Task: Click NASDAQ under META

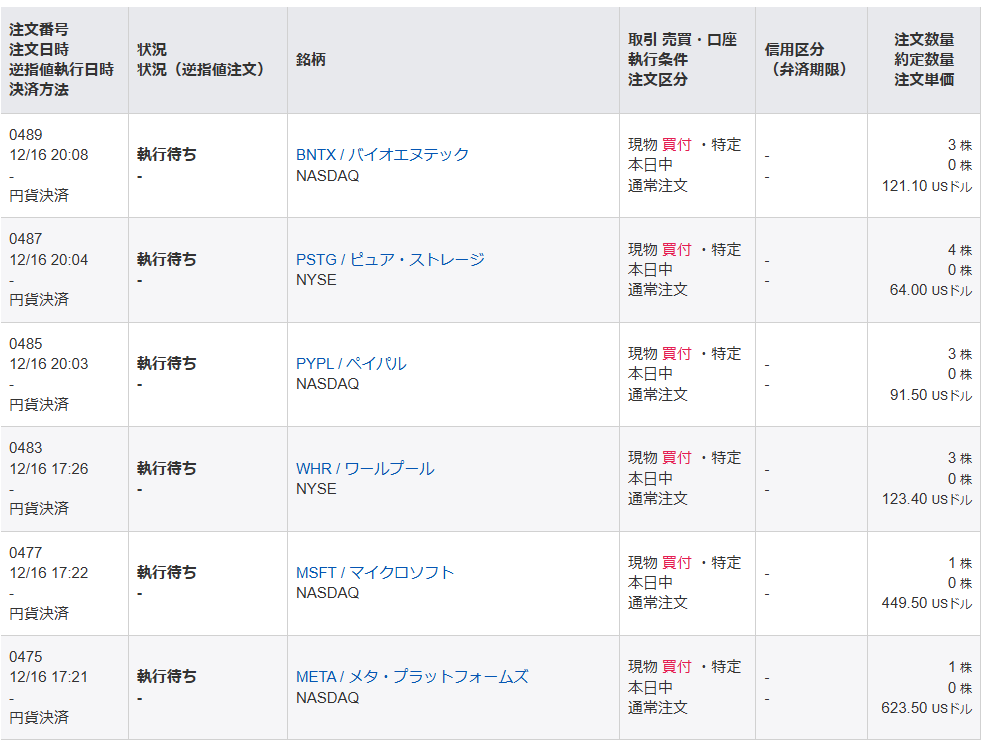Action: [x=327, y=698]
